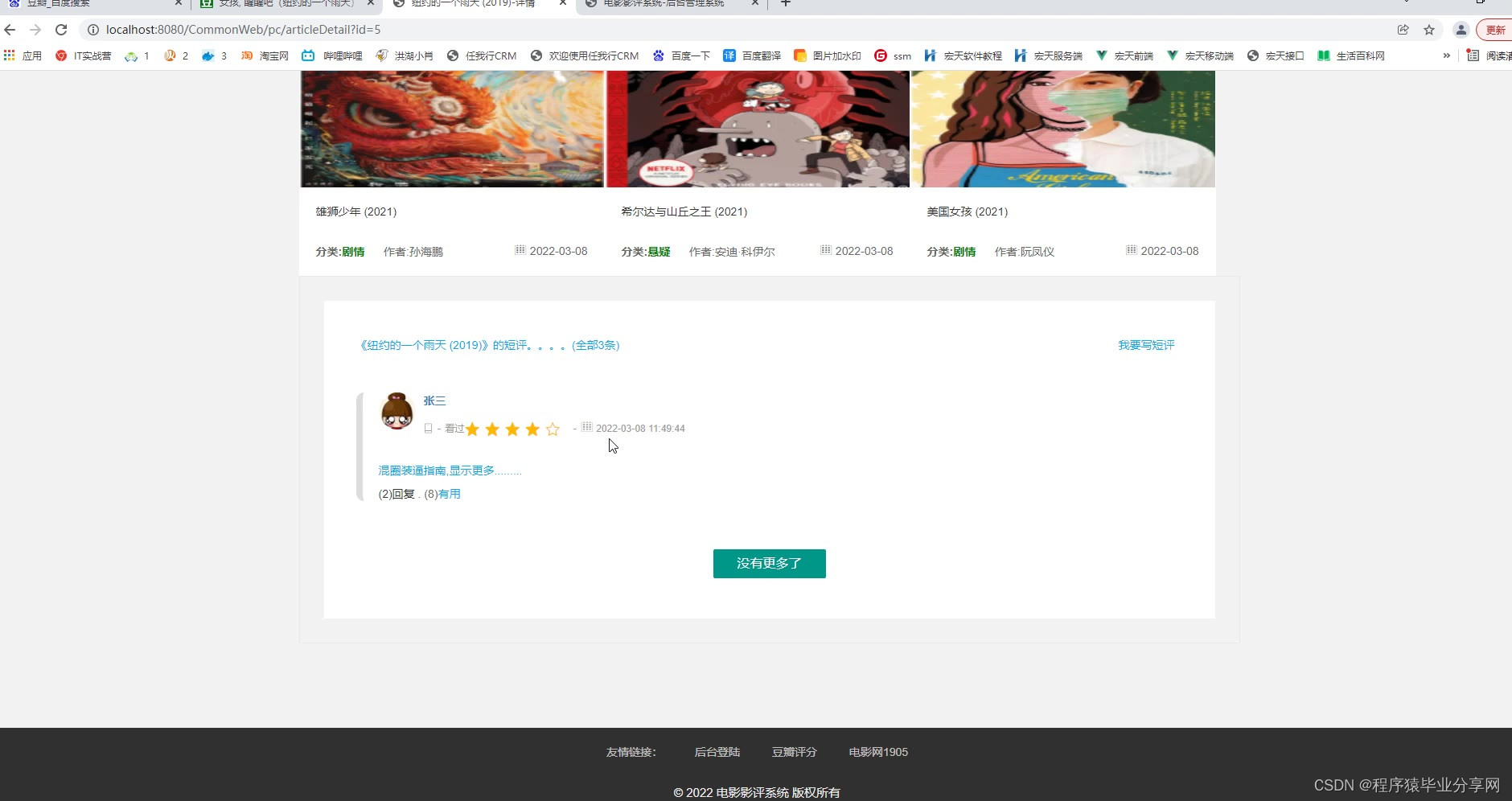Click 剧情 category under 美国女孩
1512x801 pixels.
[965, 252]
